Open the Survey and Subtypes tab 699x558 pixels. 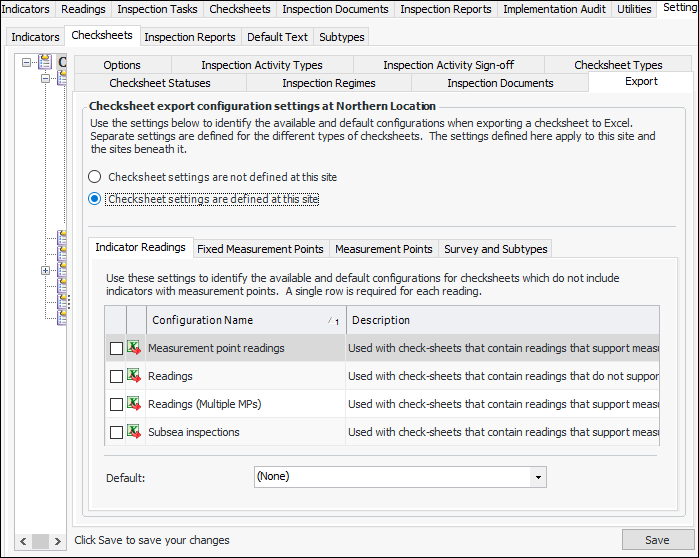494,249
